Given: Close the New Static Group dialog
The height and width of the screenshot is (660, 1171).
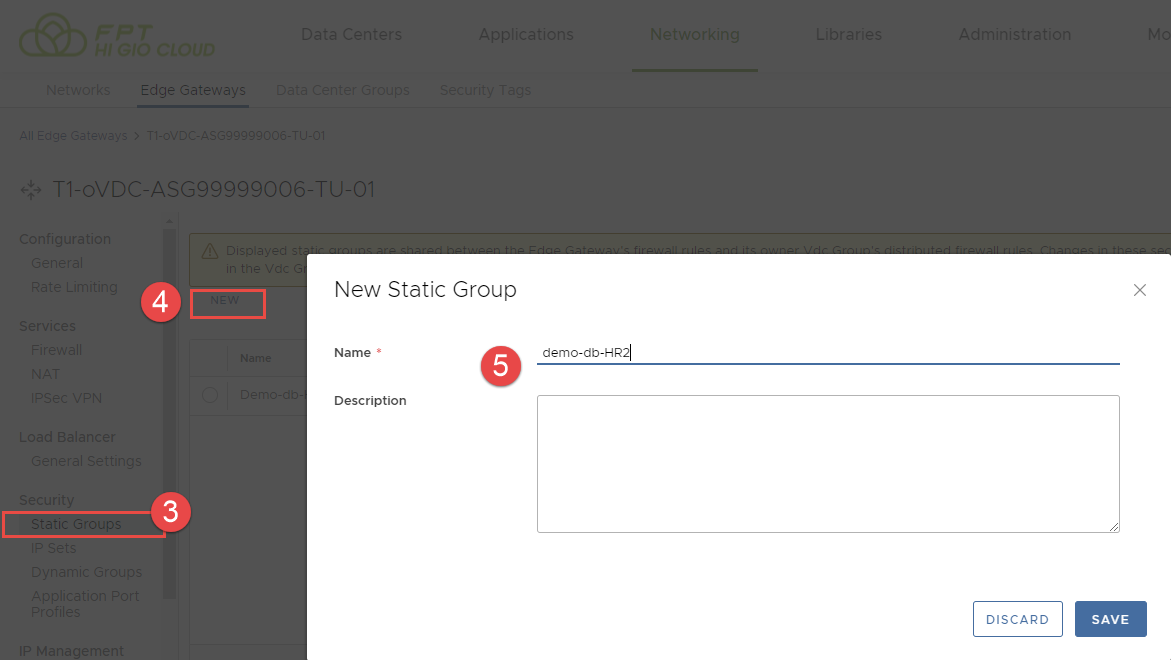Looking at the screenshot, I should [1139, 290].
